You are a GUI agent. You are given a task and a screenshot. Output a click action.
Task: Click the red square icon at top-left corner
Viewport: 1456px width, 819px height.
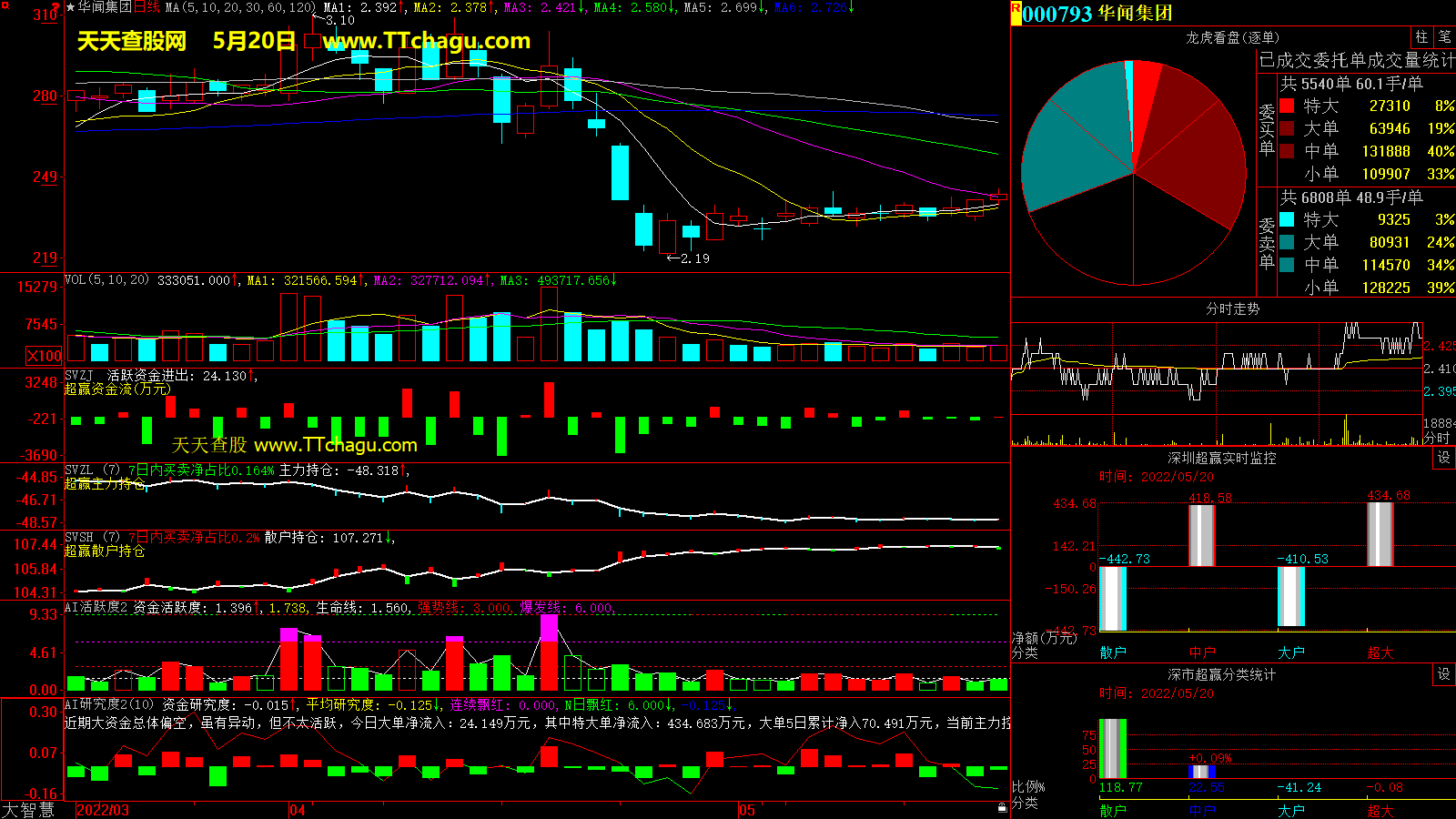point(5,5)
